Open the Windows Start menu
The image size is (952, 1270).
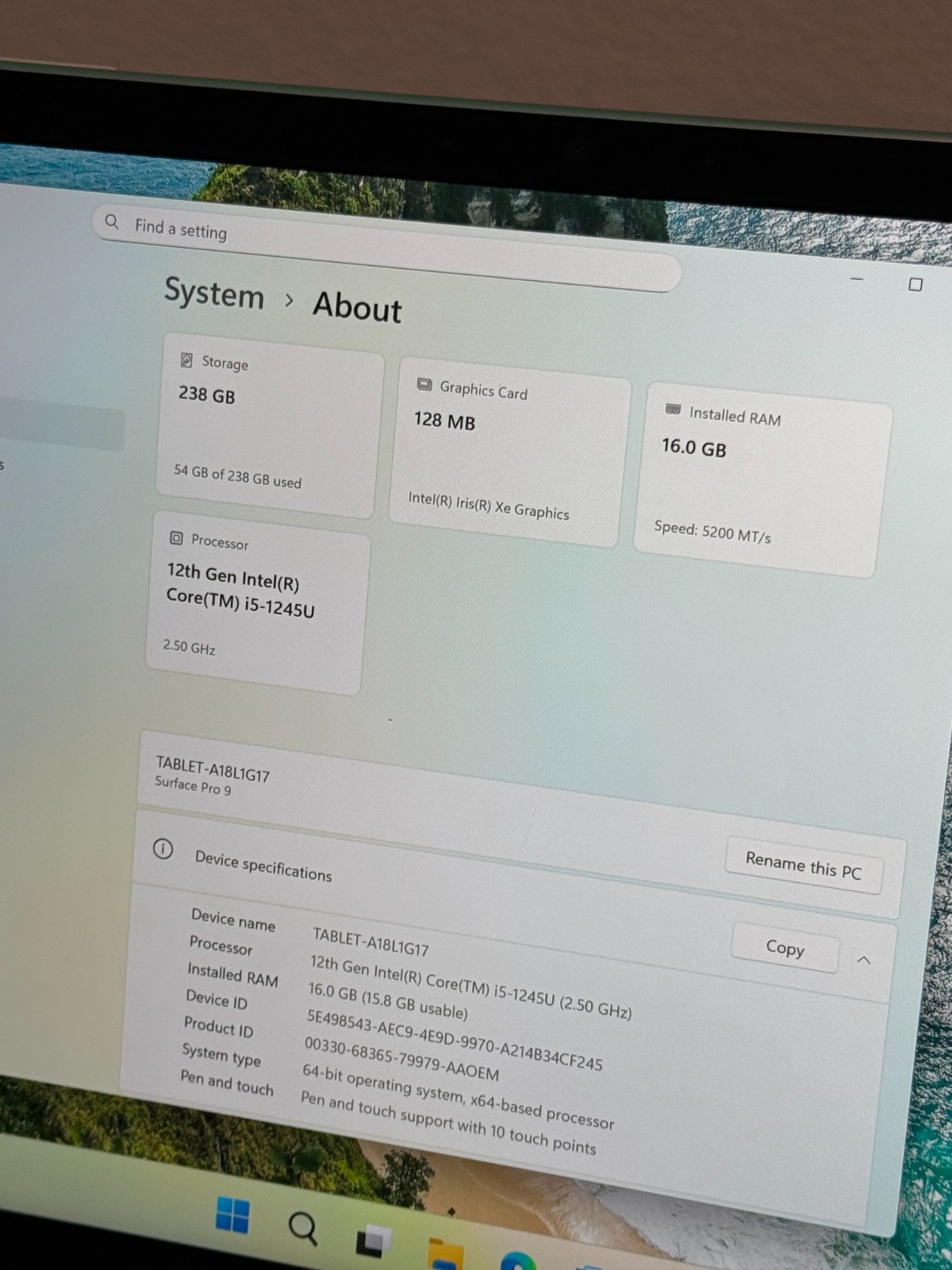point(232,1215)
